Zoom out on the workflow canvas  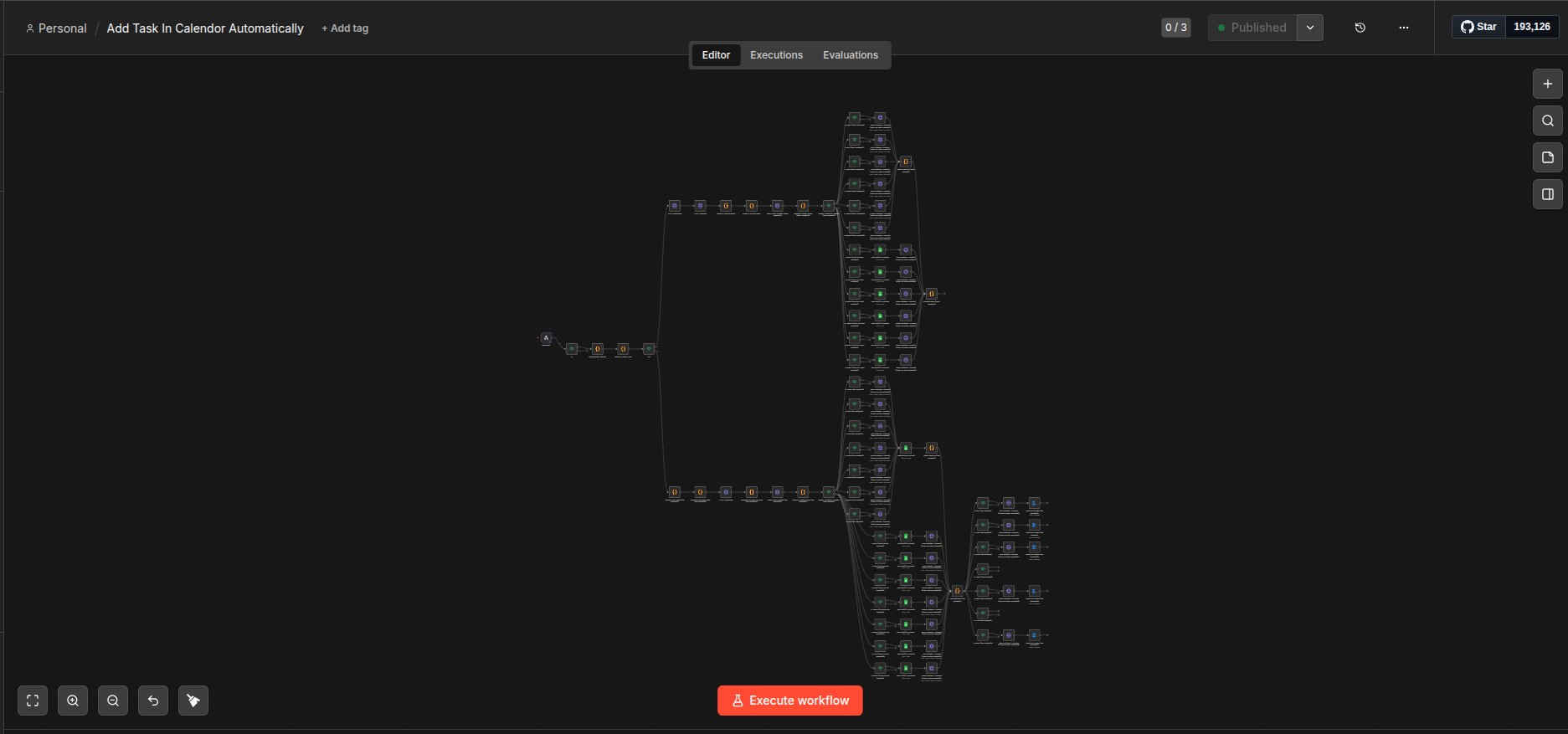pos(113,701)
